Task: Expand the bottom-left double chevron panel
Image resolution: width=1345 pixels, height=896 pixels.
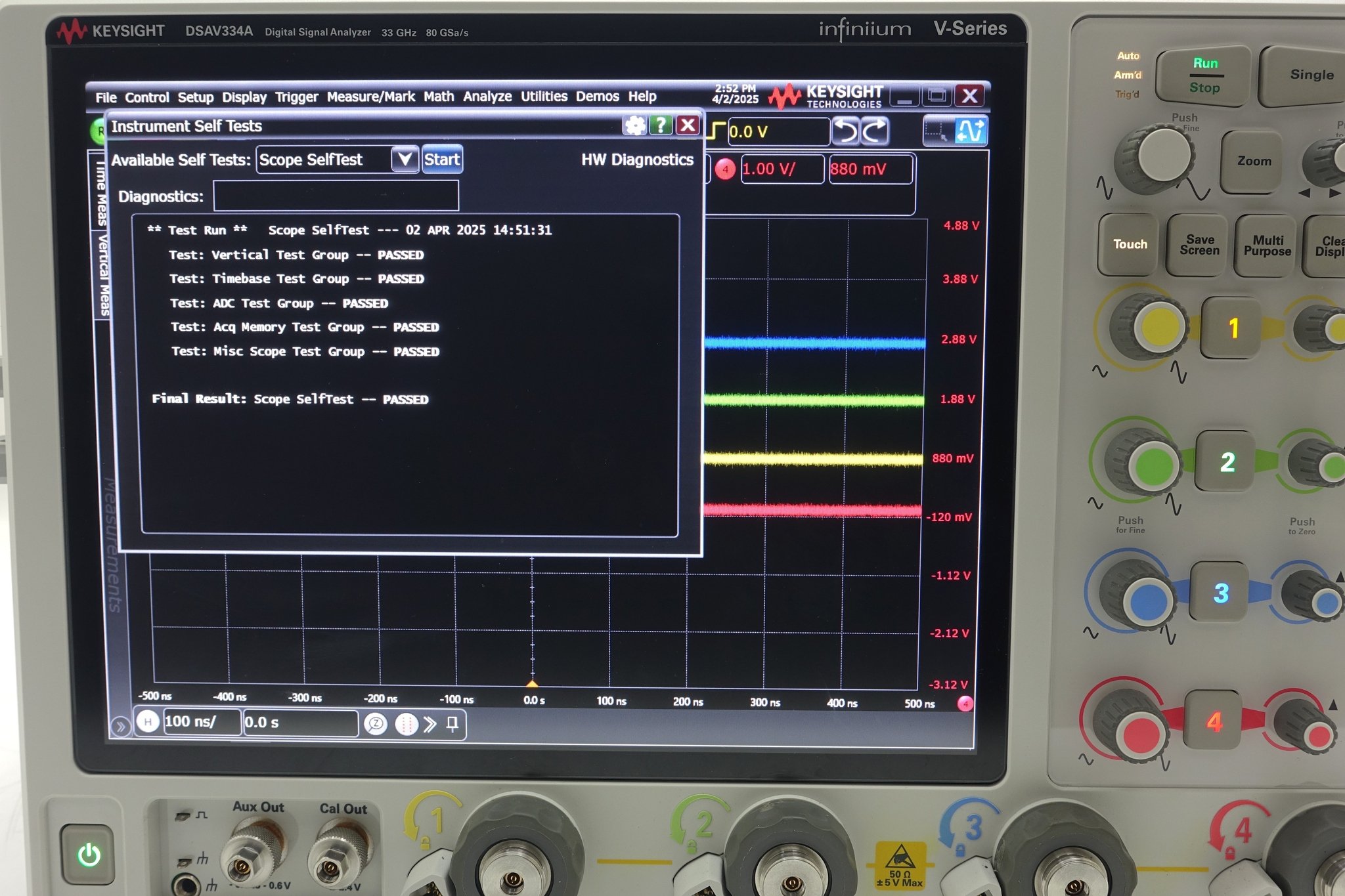Action: 120,726
